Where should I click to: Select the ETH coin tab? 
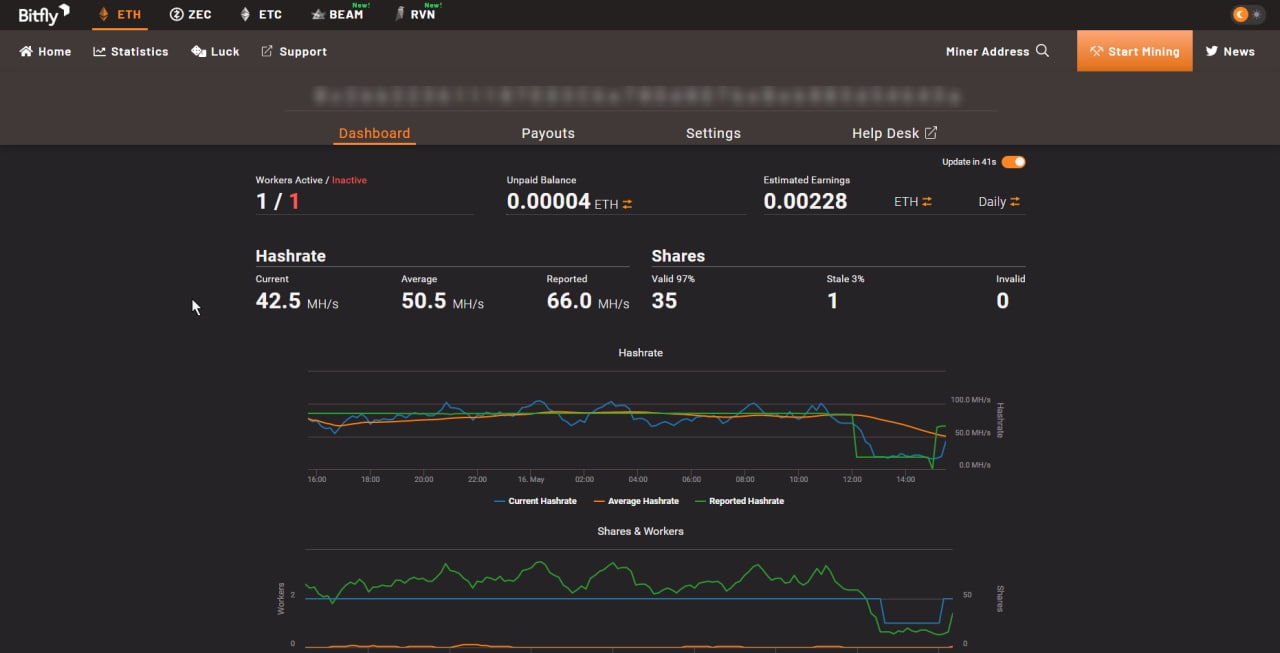pos(119,15)
